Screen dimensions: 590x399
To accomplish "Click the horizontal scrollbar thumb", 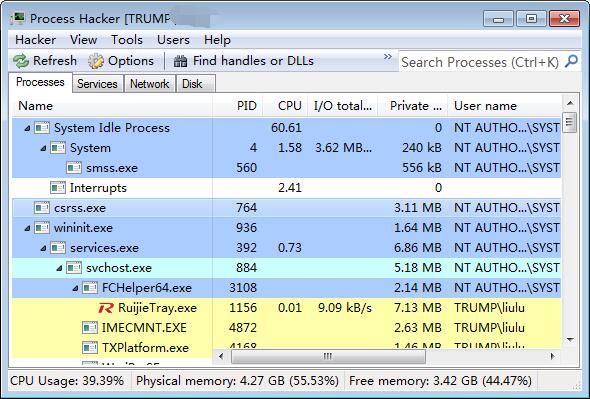I will point(328,356).
